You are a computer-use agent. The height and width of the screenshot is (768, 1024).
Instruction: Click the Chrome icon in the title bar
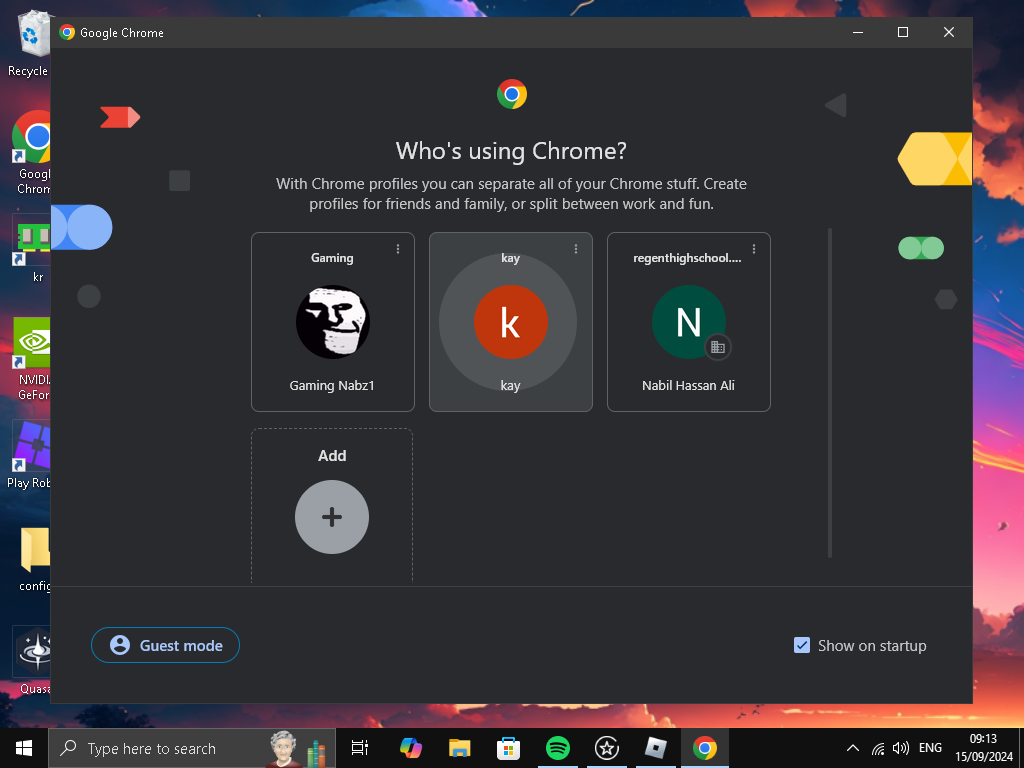pos(67,33)
